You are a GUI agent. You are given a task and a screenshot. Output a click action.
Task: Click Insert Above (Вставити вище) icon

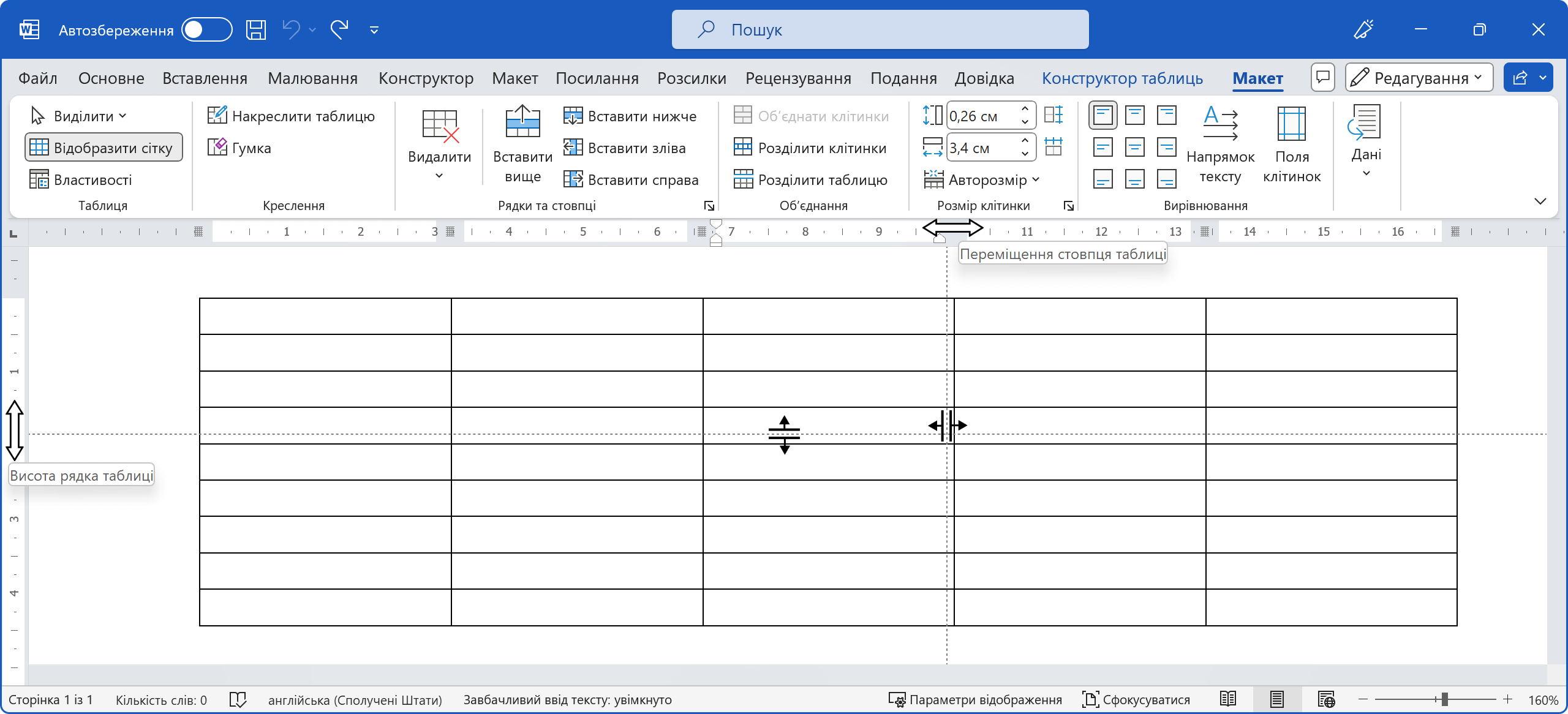point(522,122)
